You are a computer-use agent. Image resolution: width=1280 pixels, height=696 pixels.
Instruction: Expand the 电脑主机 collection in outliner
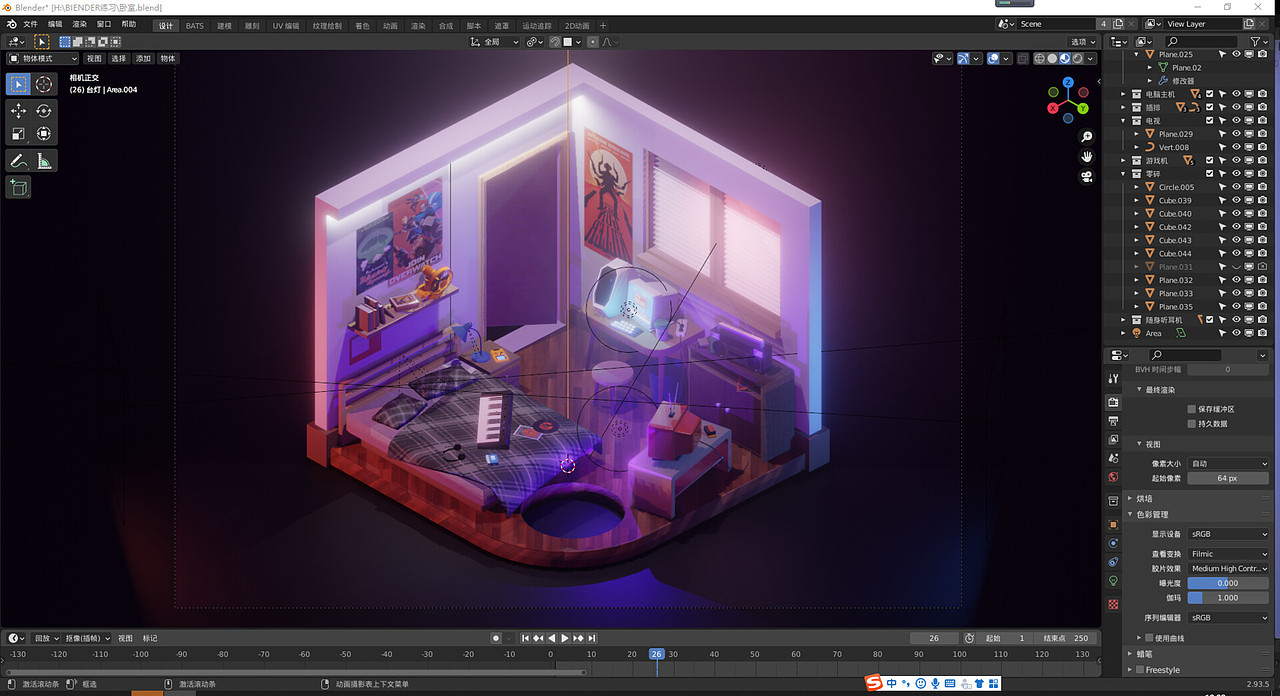click(1123, 94)
